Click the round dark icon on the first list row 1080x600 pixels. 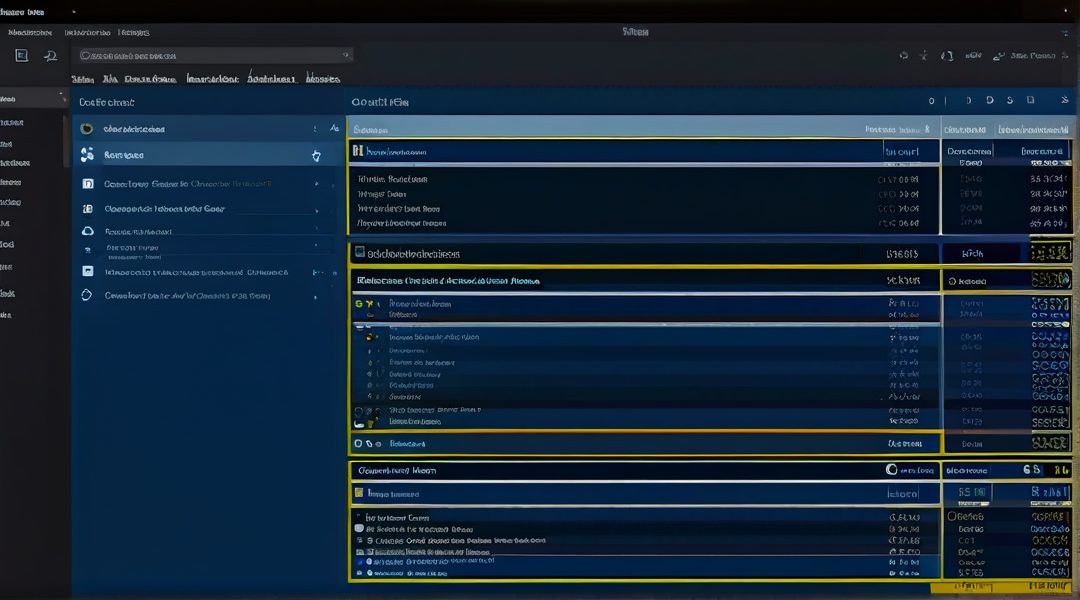[x=86, y=129]
